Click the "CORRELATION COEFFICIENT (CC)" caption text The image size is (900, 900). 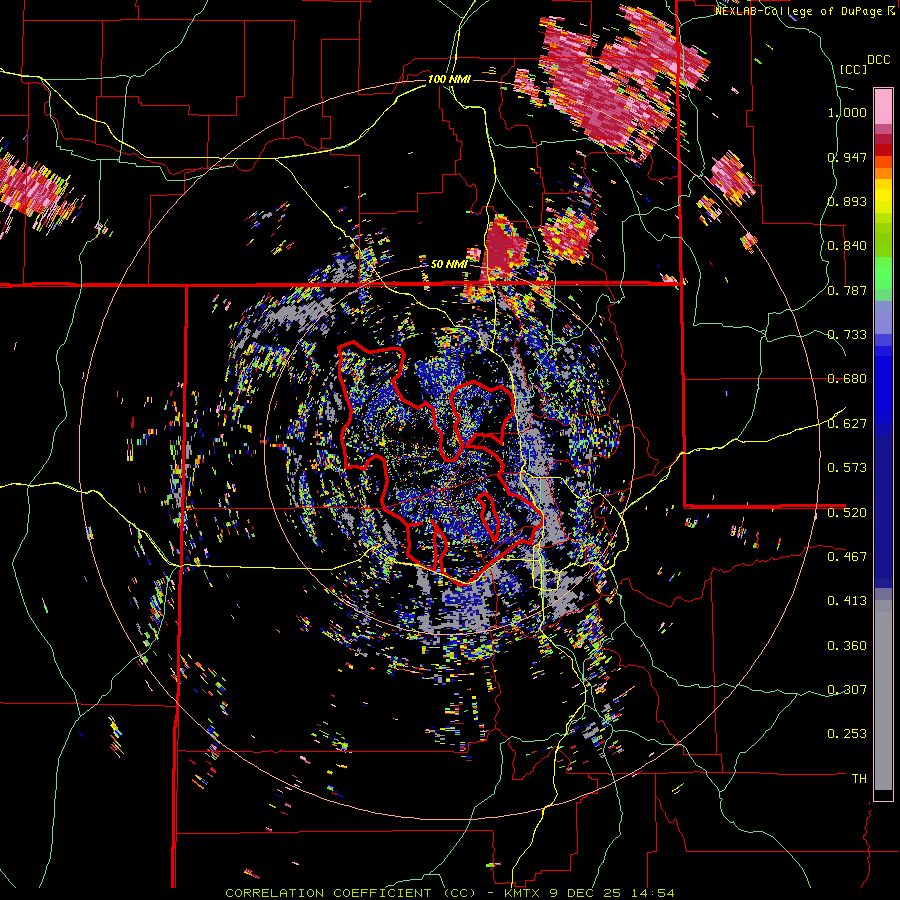(350, 893)
